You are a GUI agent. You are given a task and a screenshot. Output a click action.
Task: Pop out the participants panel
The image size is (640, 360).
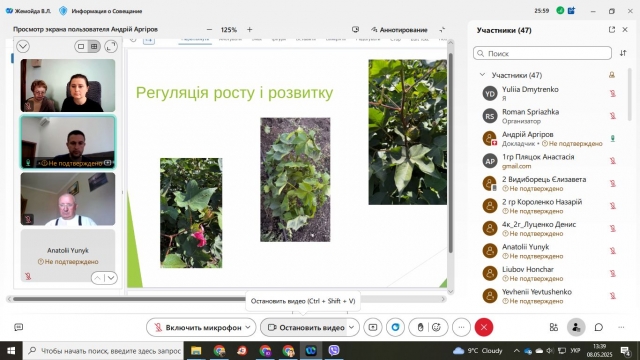611,30
